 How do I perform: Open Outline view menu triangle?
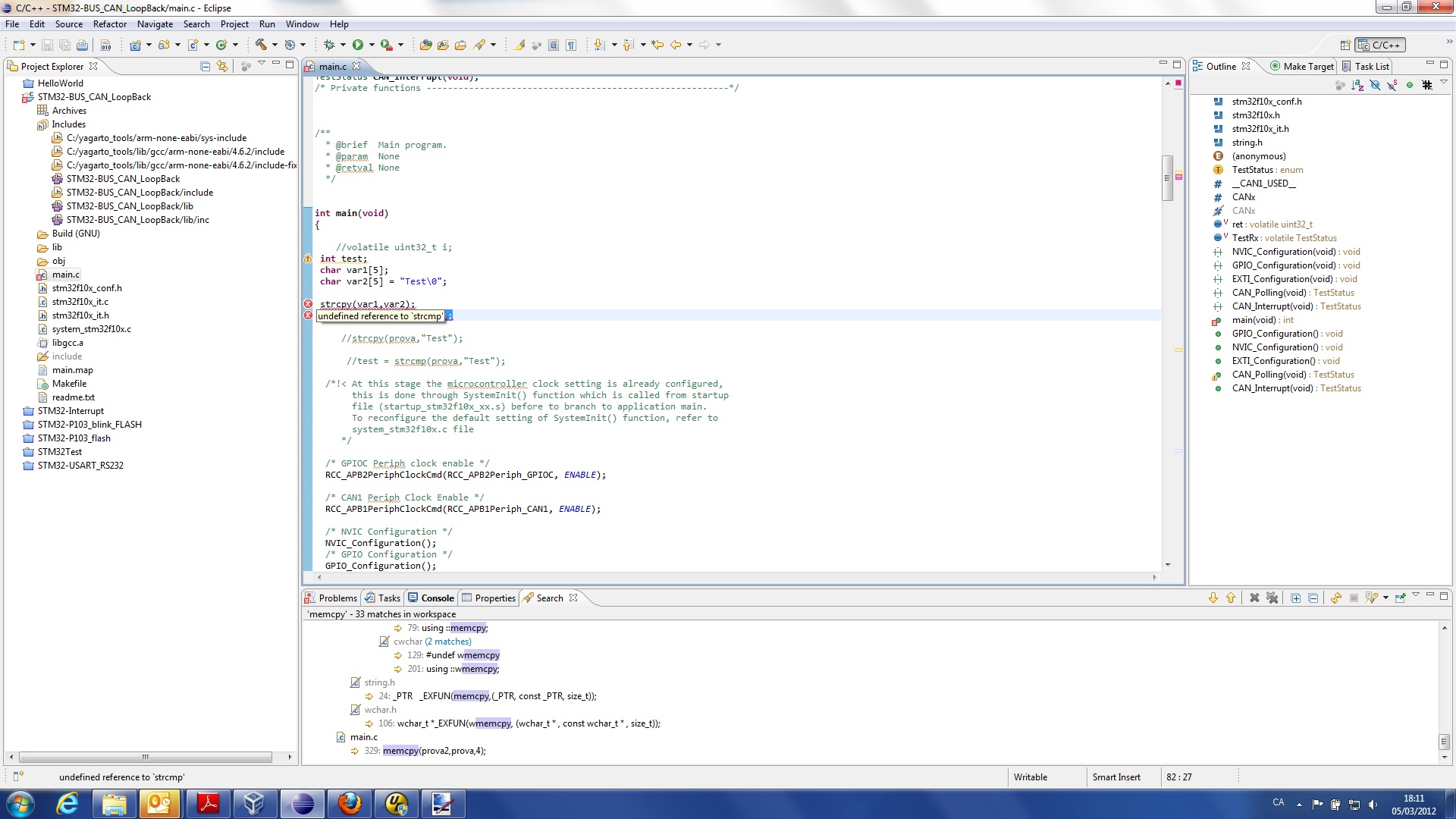[1444, 81]
